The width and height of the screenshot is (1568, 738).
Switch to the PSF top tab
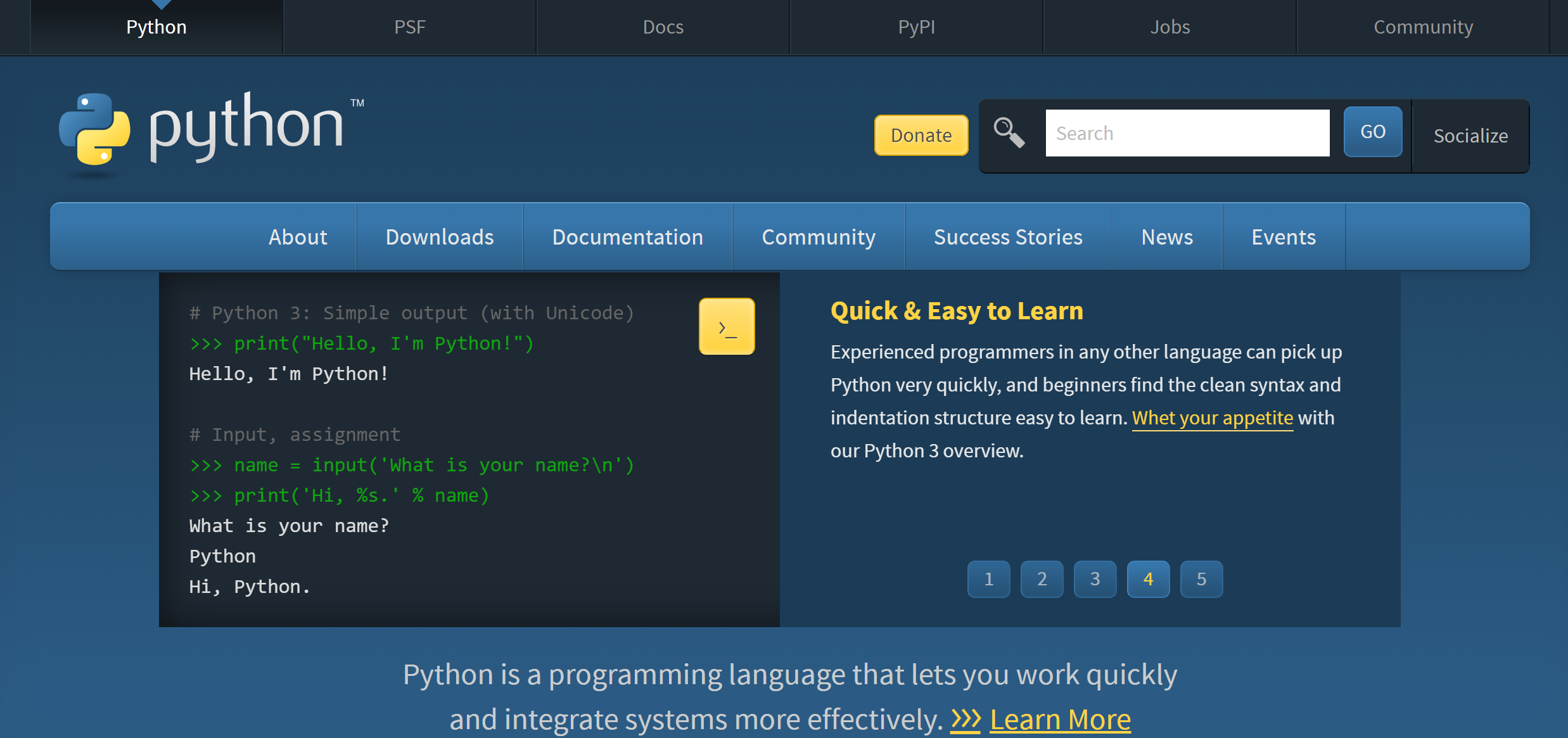(410, 27)
